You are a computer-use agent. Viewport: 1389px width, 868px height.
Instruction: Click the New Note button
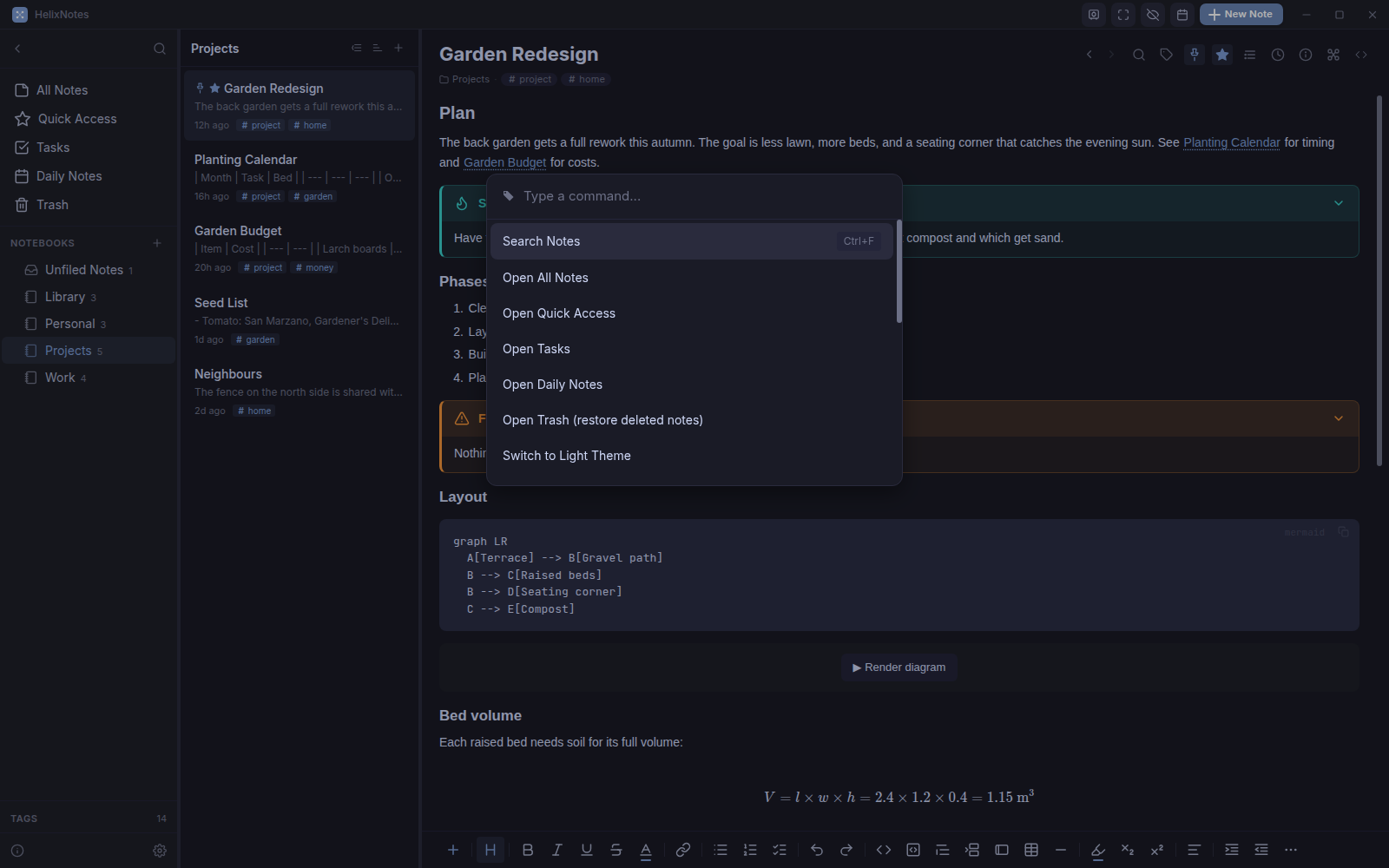[x=1241, y=15]
